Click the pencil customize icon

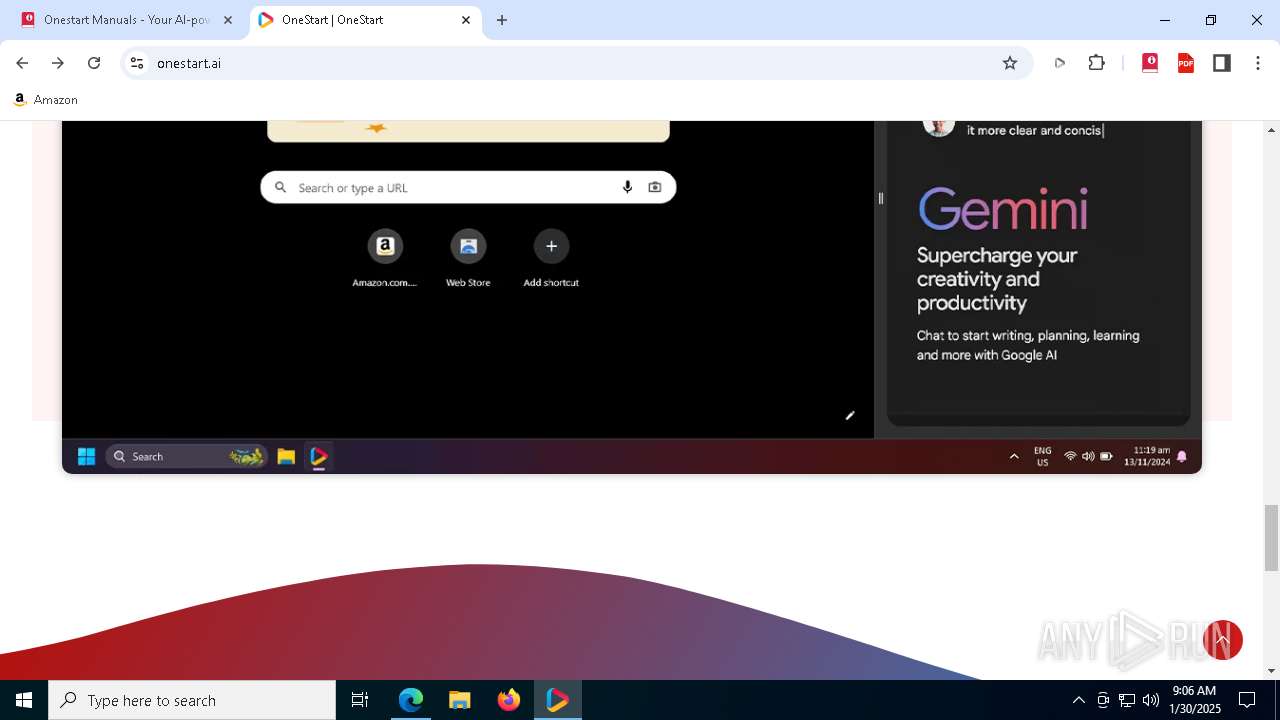850,415
